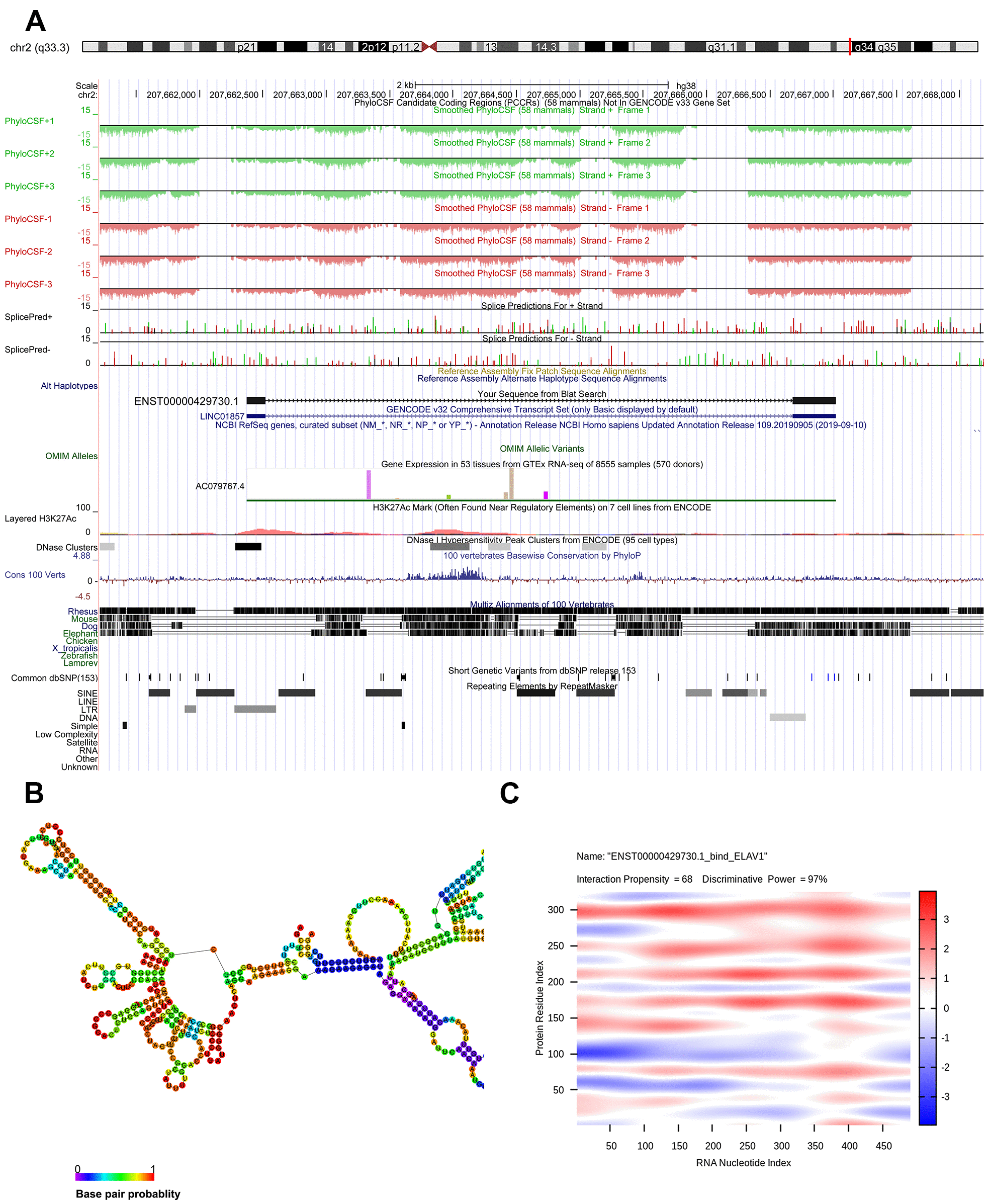The width and height of the screenshot is (988, 1204).
Task: Click the Protein Residue Index axis label
Action: point(540,1008)
